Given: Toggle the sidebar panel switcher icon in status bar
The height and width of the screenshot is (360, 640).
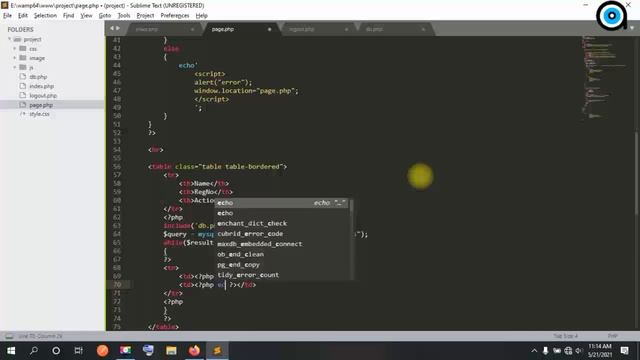Looking at the screenshot, I should pyautogui.click(x=9, y=336).
